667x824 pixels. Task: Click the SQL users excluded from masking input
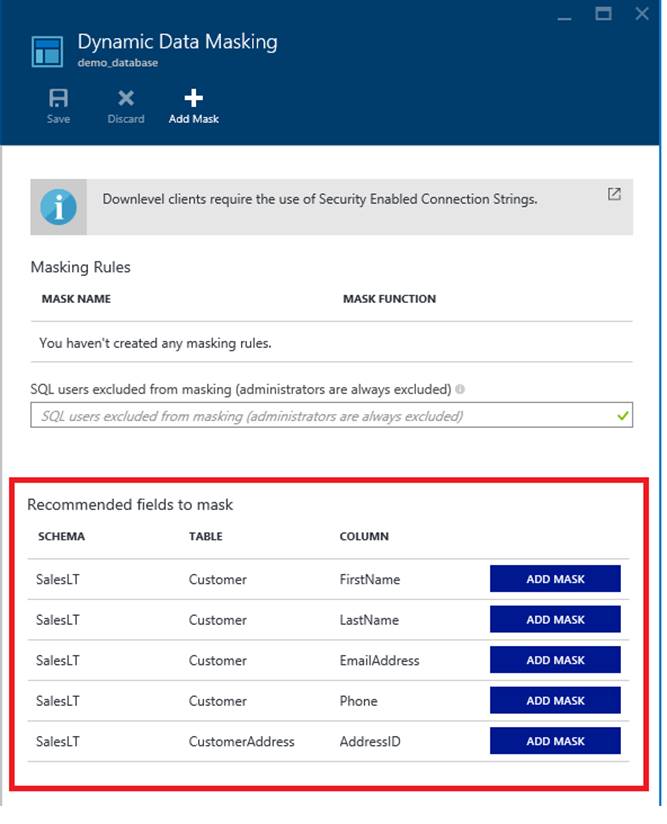pyautogui.click(x=320, y=416)
